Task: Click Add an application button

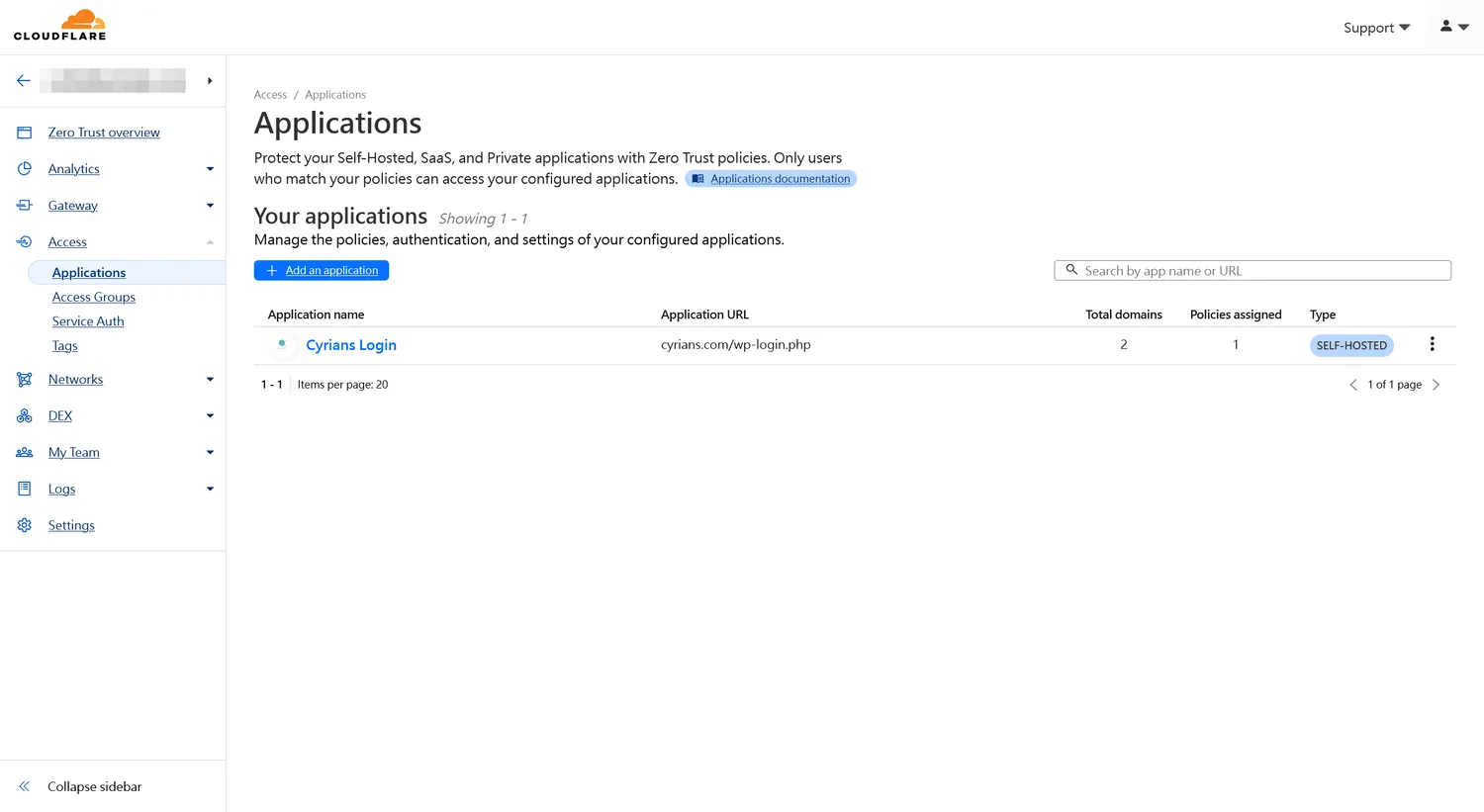Action: coord(322,271)
